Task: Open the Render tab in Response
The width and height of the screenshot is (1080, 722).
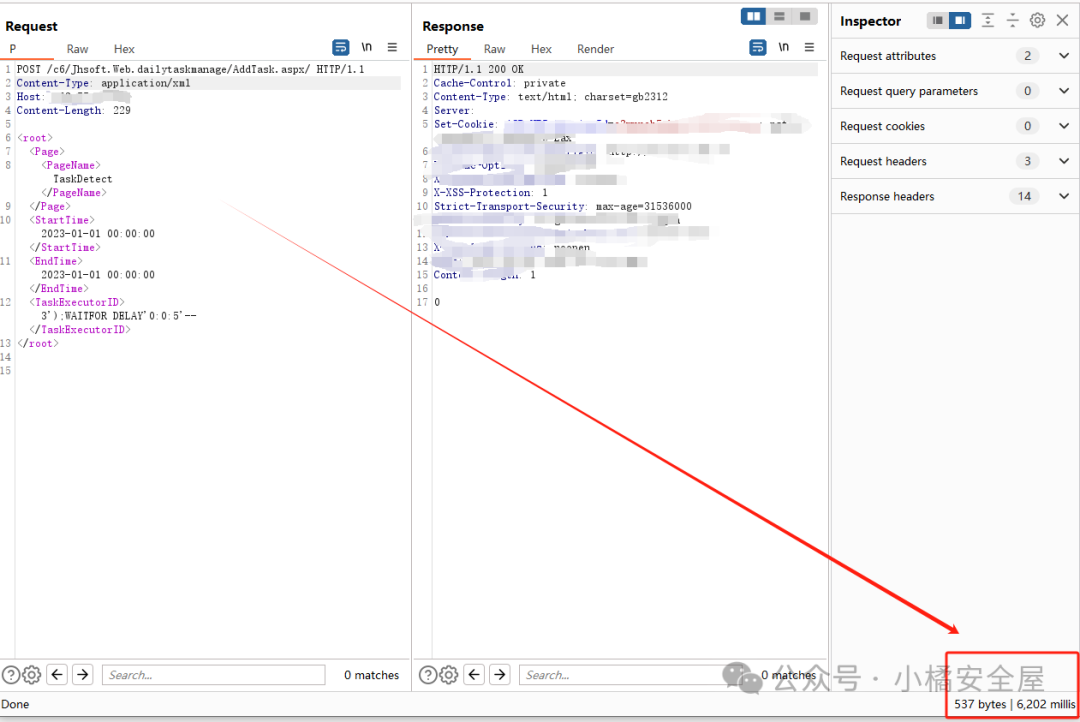Action: coord(595,49)
